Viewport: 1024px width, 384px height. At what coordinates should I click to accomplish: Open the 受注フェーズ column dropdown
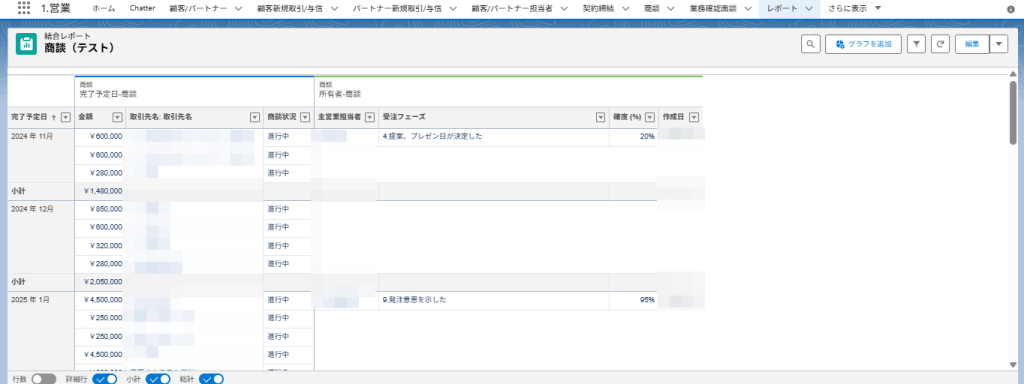coord(600,117)
